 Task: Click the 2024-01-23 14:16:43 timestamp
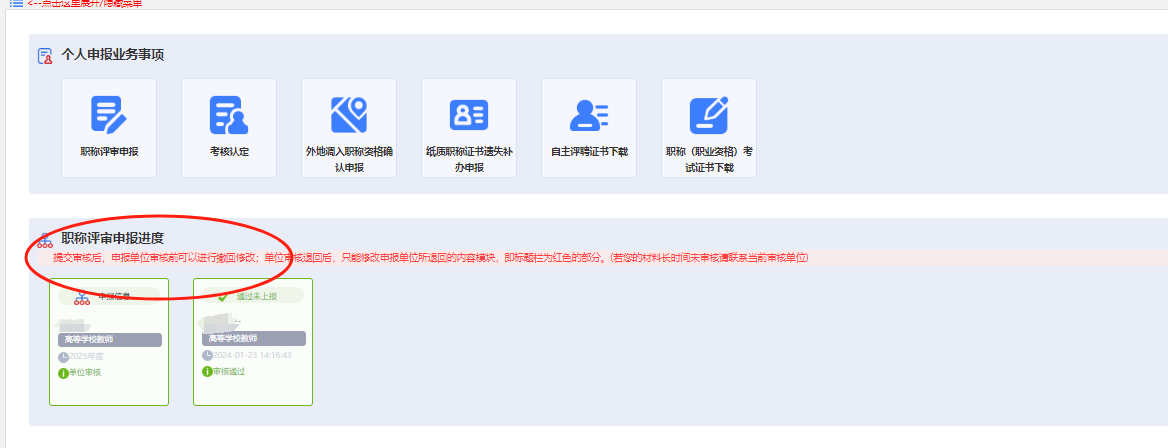pyautogui.click(x=252, y=356)
